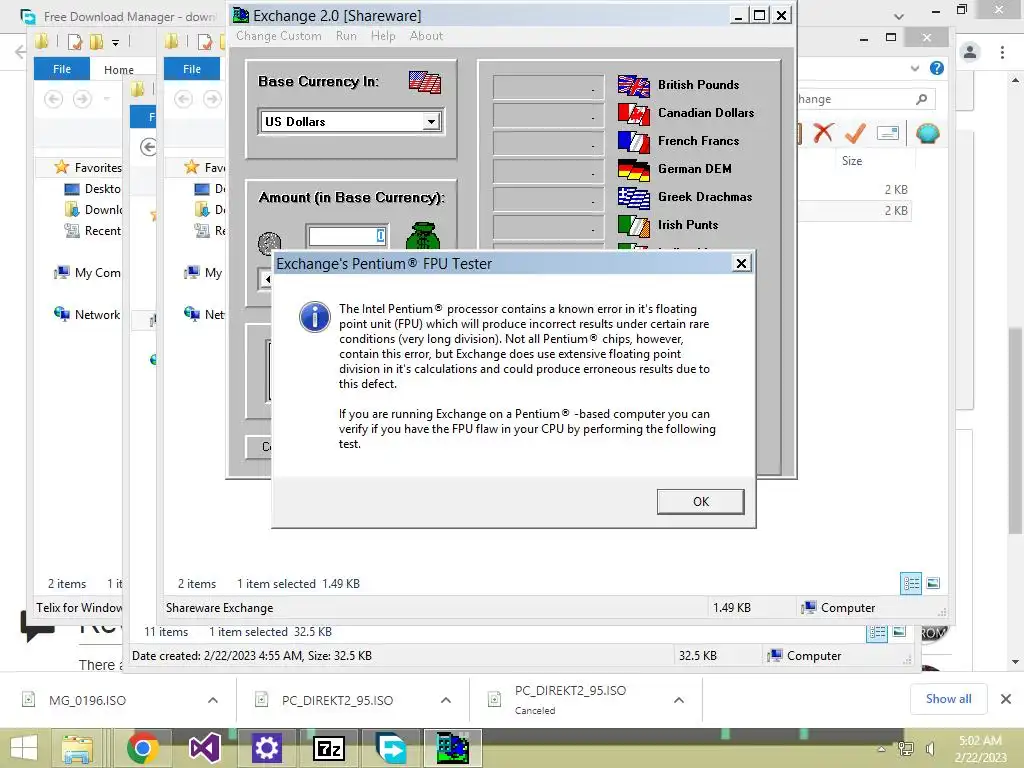Close the Pentium FPU Tester dialog
This screenshot has width=1024, height=768.
click(741, 263)
